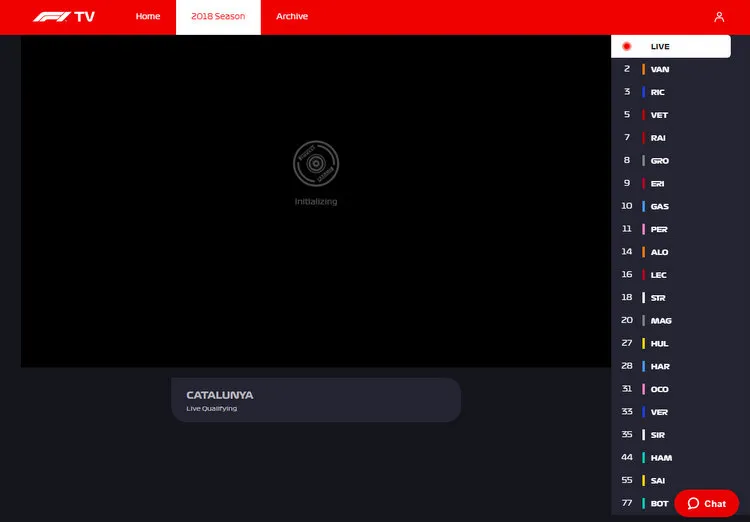Select MAG onboard camera, number 20
Viewport: 750px width, 522px height.
point(671,321)
